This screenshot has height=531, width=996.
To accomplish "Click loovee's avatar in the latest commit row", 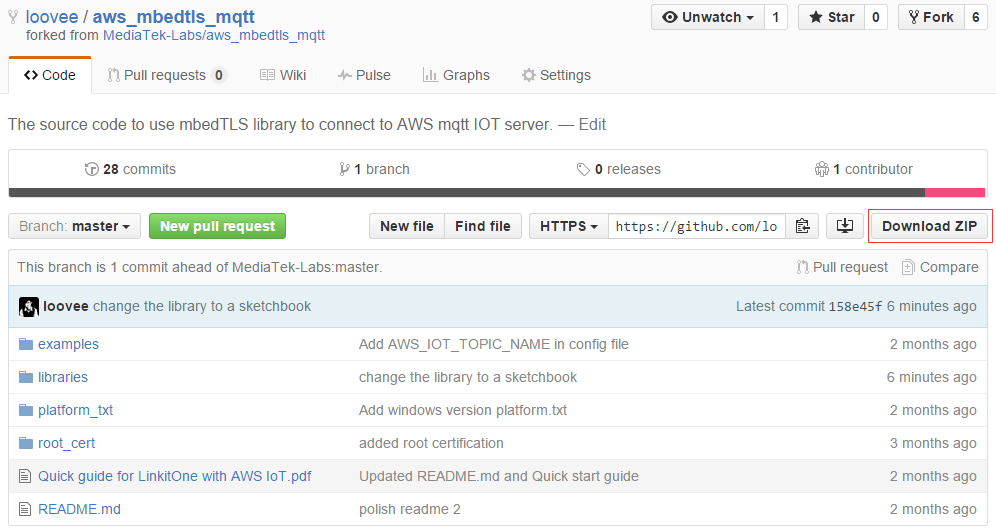I will click(x=29, y=307).
